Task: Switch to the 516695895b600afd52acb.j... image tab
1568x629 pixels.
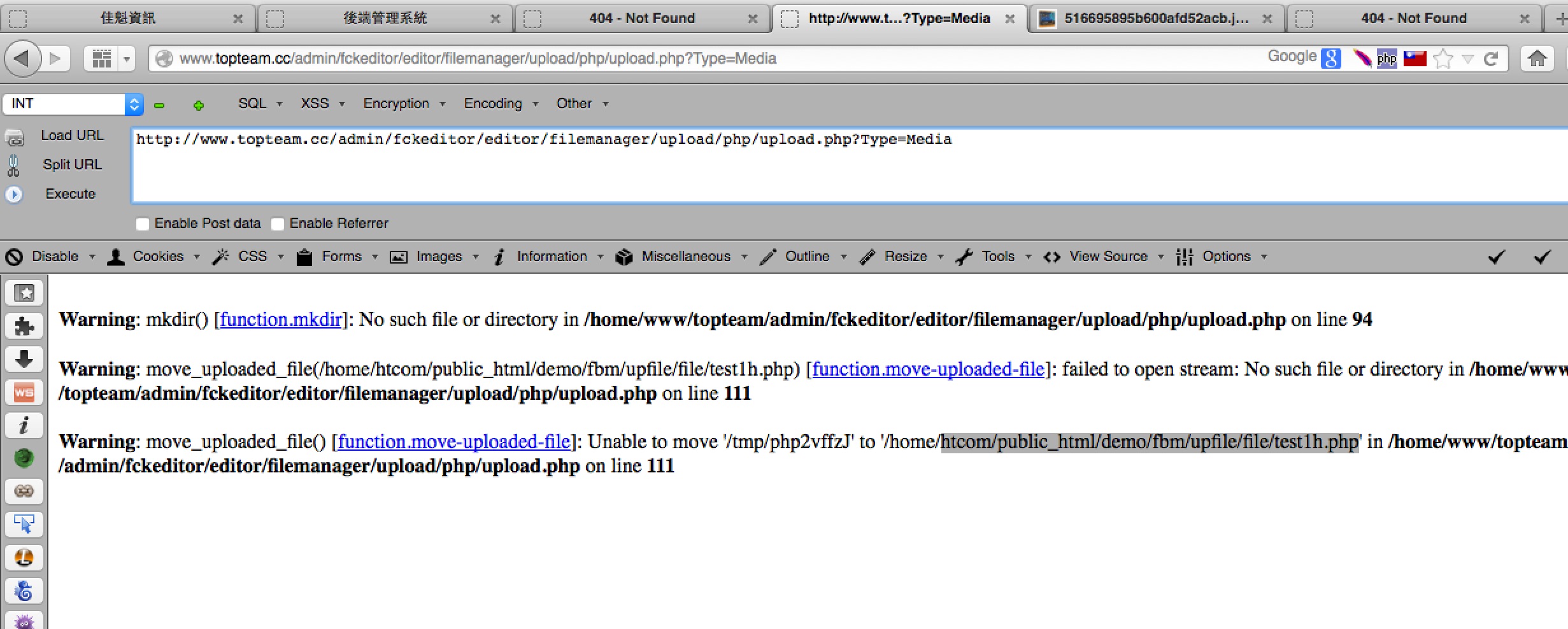Action: pos(1157,18)
